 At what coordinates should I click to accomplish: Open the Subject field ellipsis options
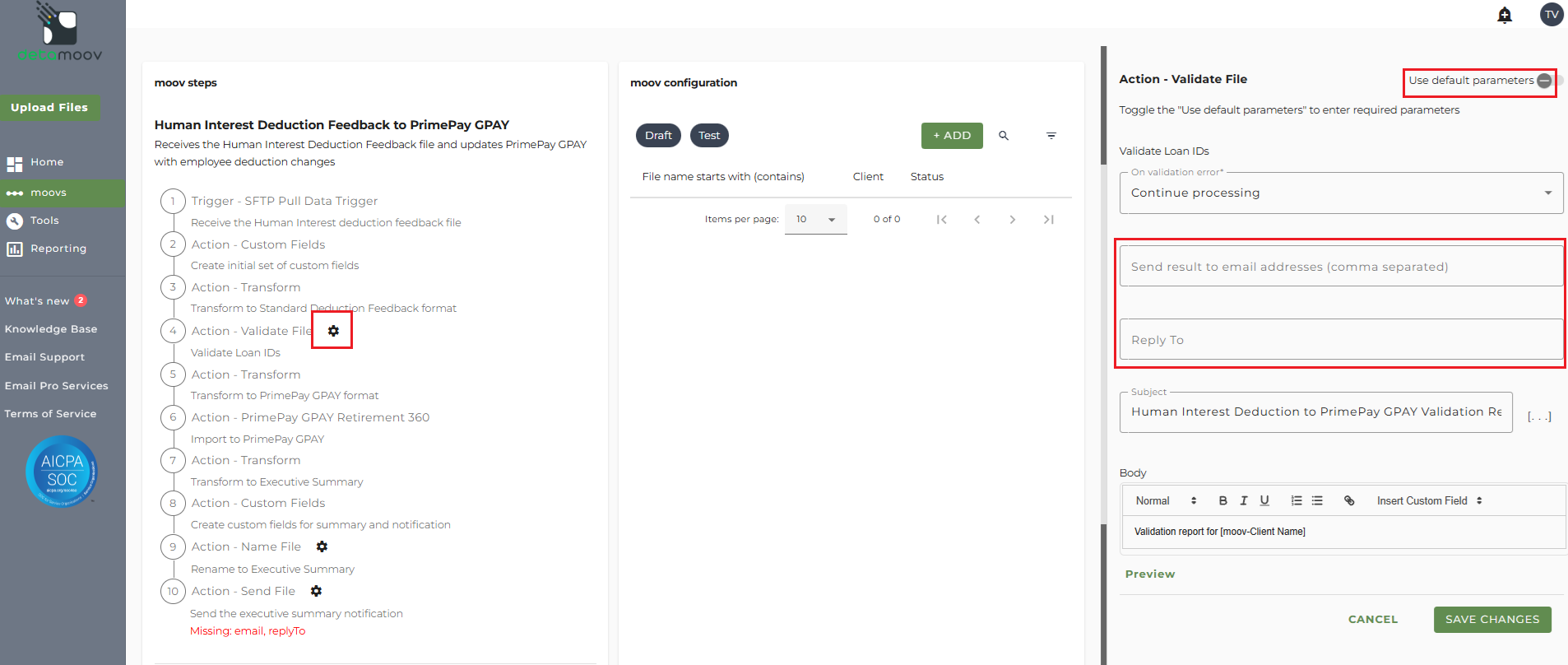coord(1539,416)
